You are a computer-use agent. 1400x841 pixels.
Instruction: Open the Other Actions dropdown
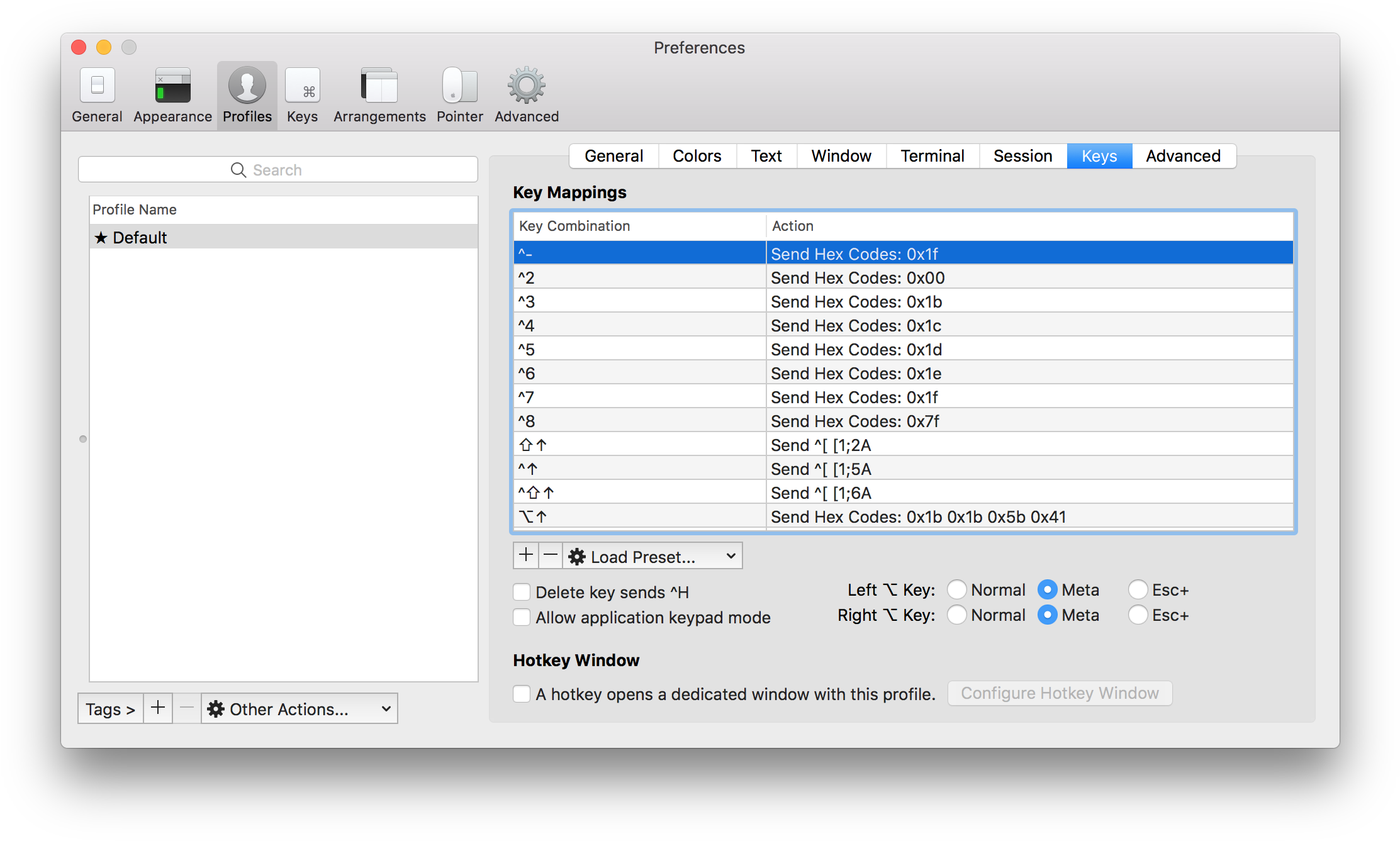click(300, 709)
